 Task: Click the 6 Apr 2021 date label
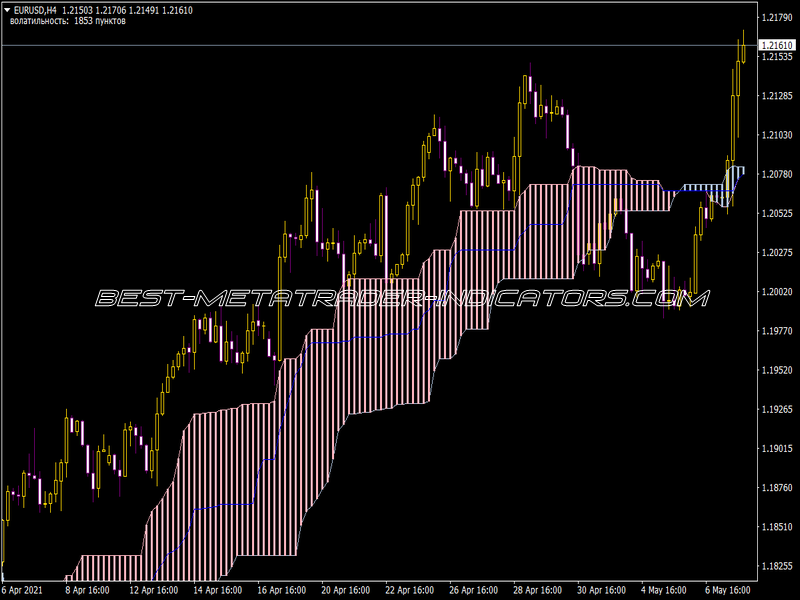[23, 590]
